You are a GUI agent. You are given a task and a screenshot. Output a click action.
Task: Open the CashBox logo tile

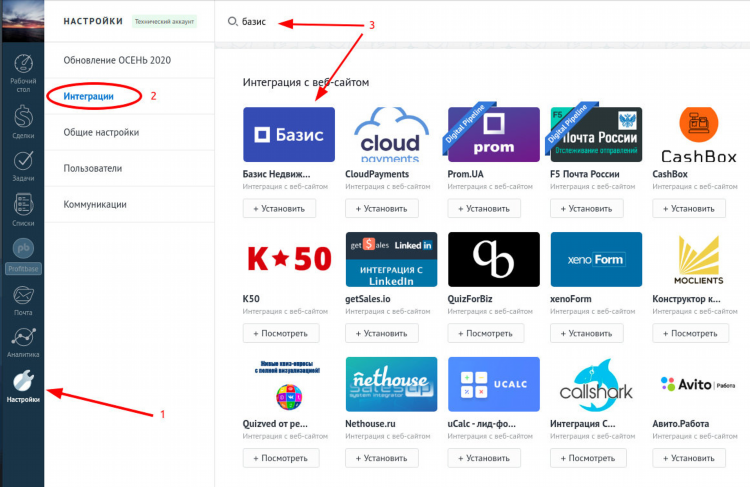[698, 134]
